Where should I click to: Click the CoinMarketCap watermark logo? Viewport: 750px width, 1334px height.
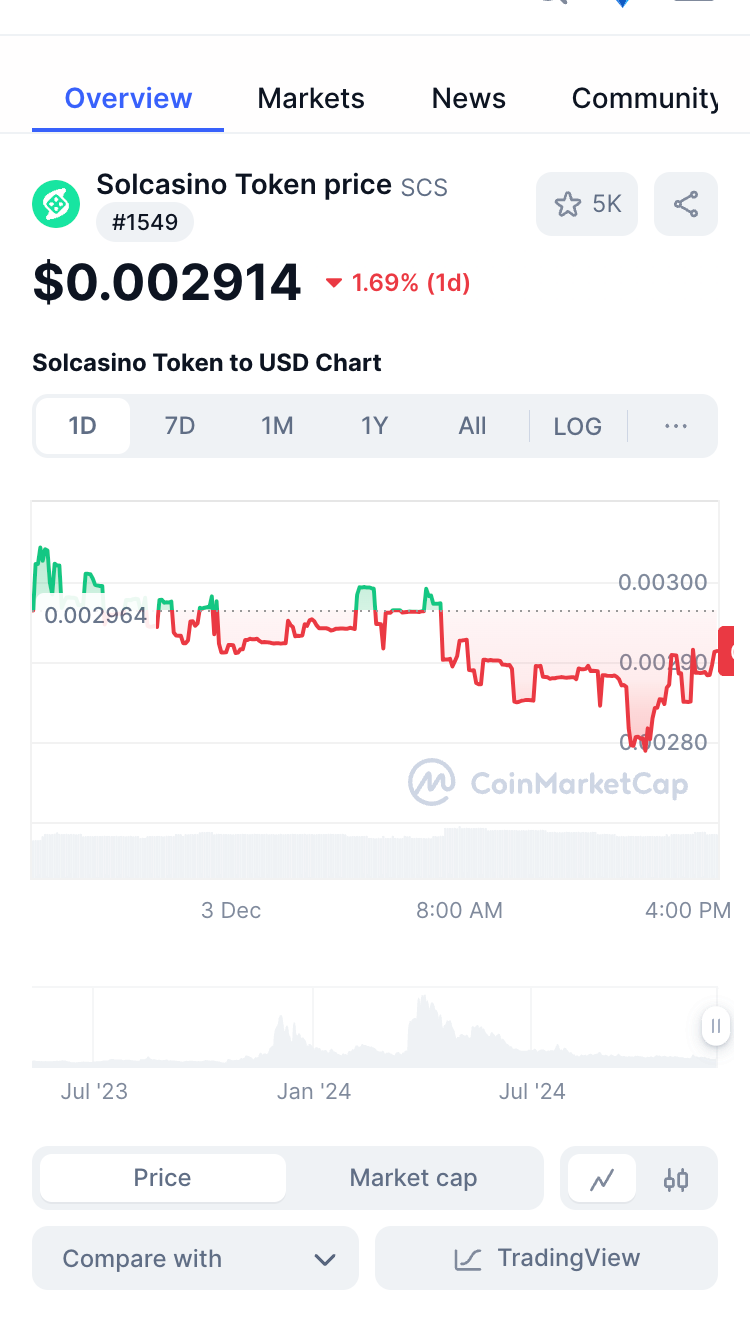(432, 782)
